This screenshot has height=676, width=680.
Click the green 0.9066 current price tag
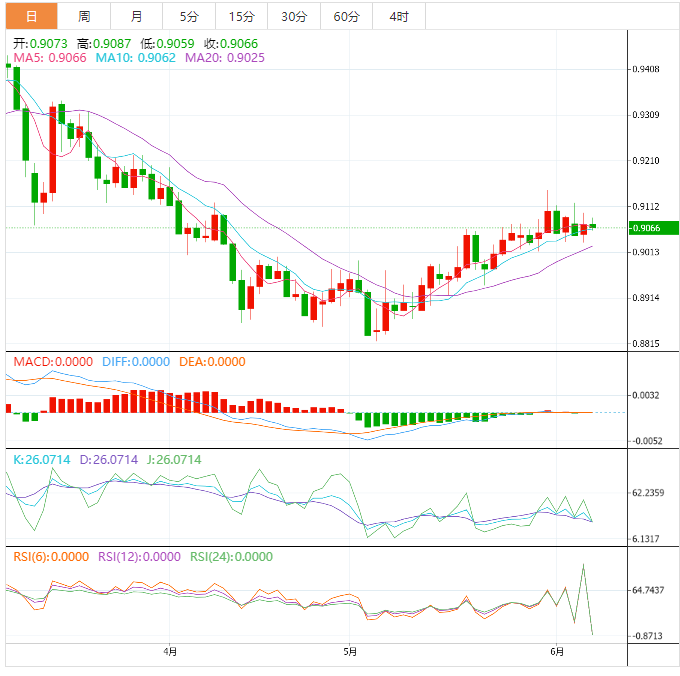(x=654, y=228)
